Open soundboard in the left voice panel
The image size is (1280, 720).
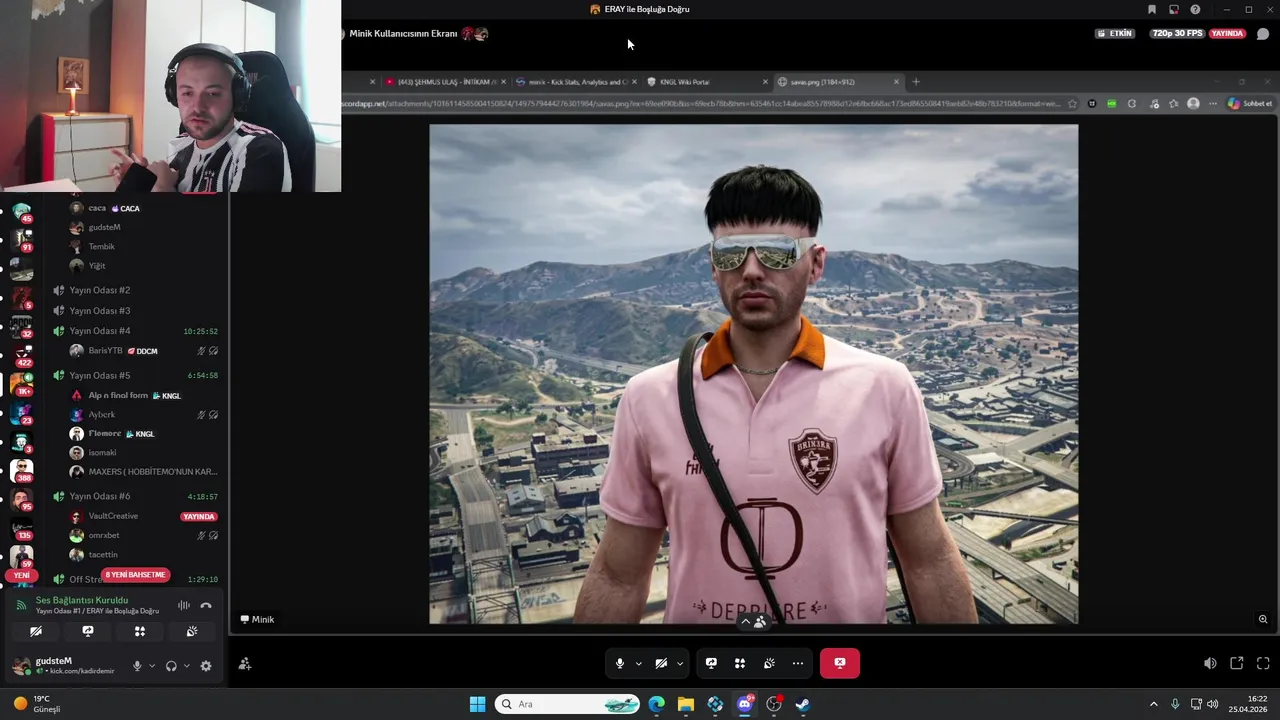pos(192,631)
